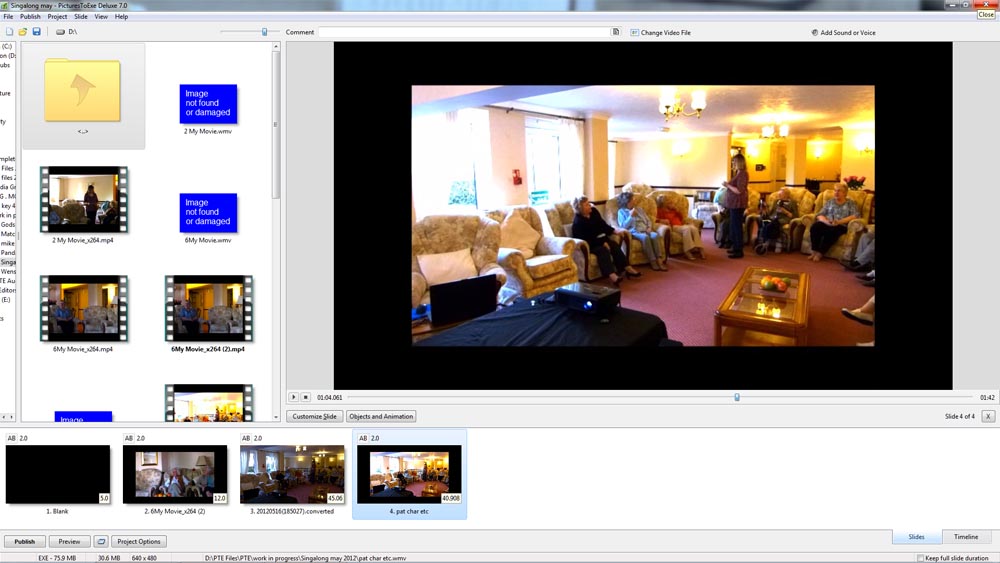This screenshot has height=563, width=1000.
Task: Click the 640 x 480 status entry
Action: (x=144, y=558)
